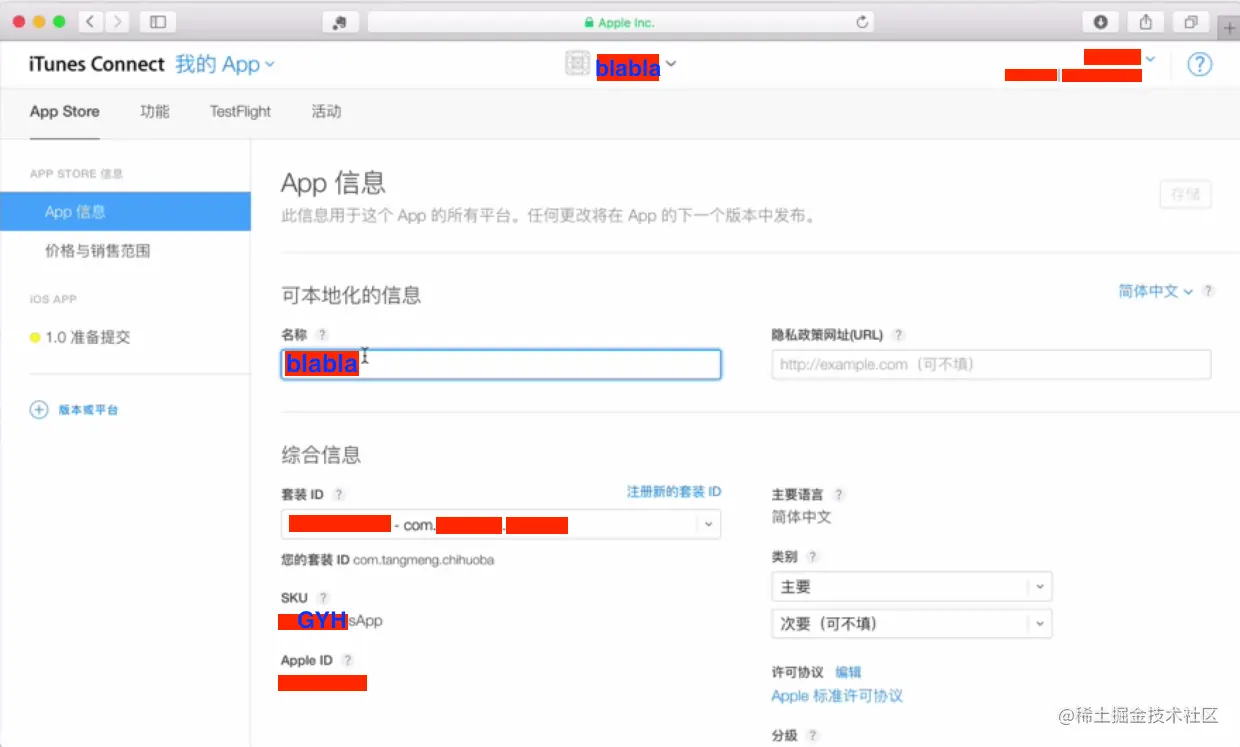Click the 存储 save button

pyautogui.click(x=1185, y=195)
